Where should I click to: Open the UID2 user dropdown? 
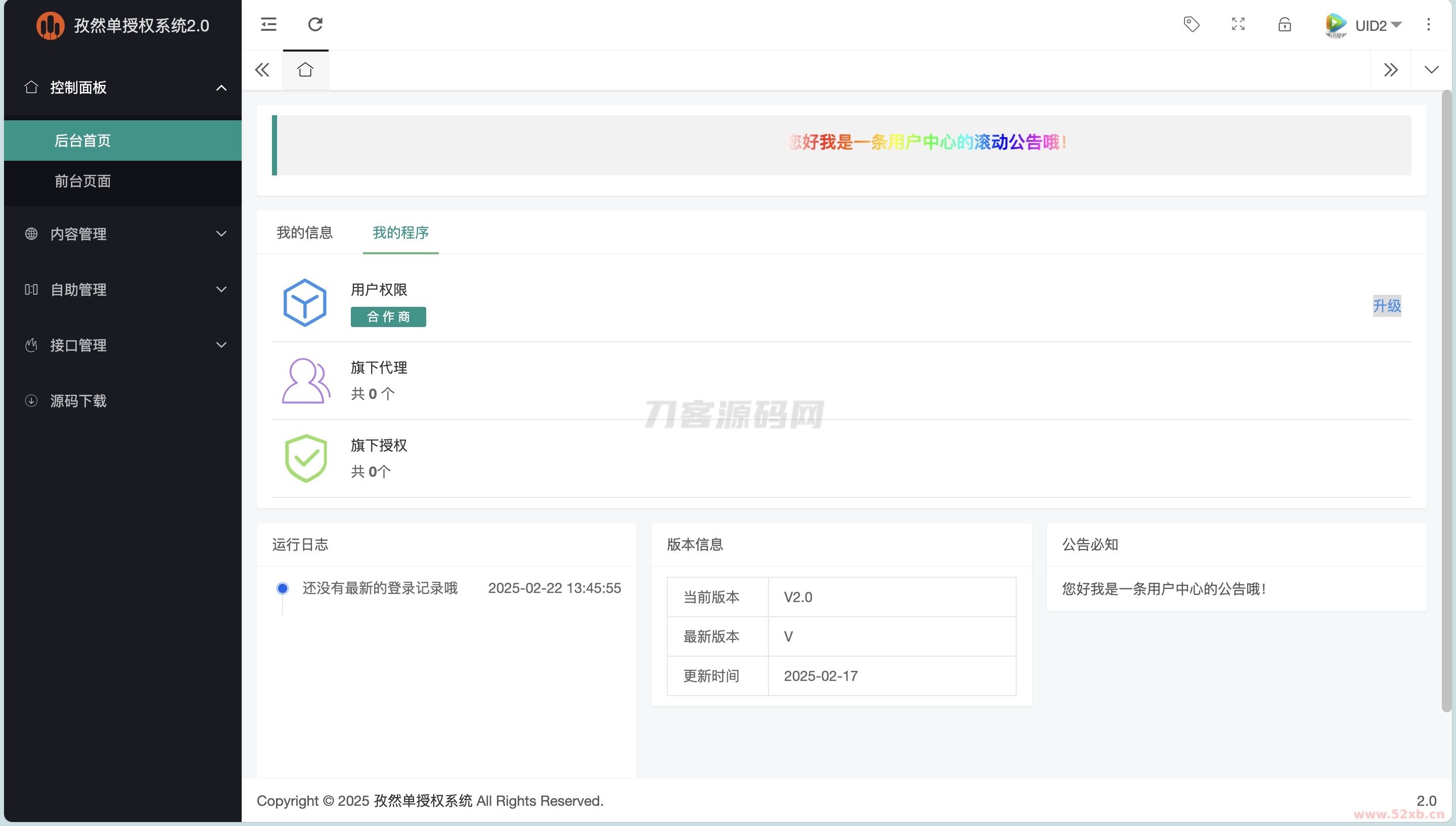pos(1371,26)
